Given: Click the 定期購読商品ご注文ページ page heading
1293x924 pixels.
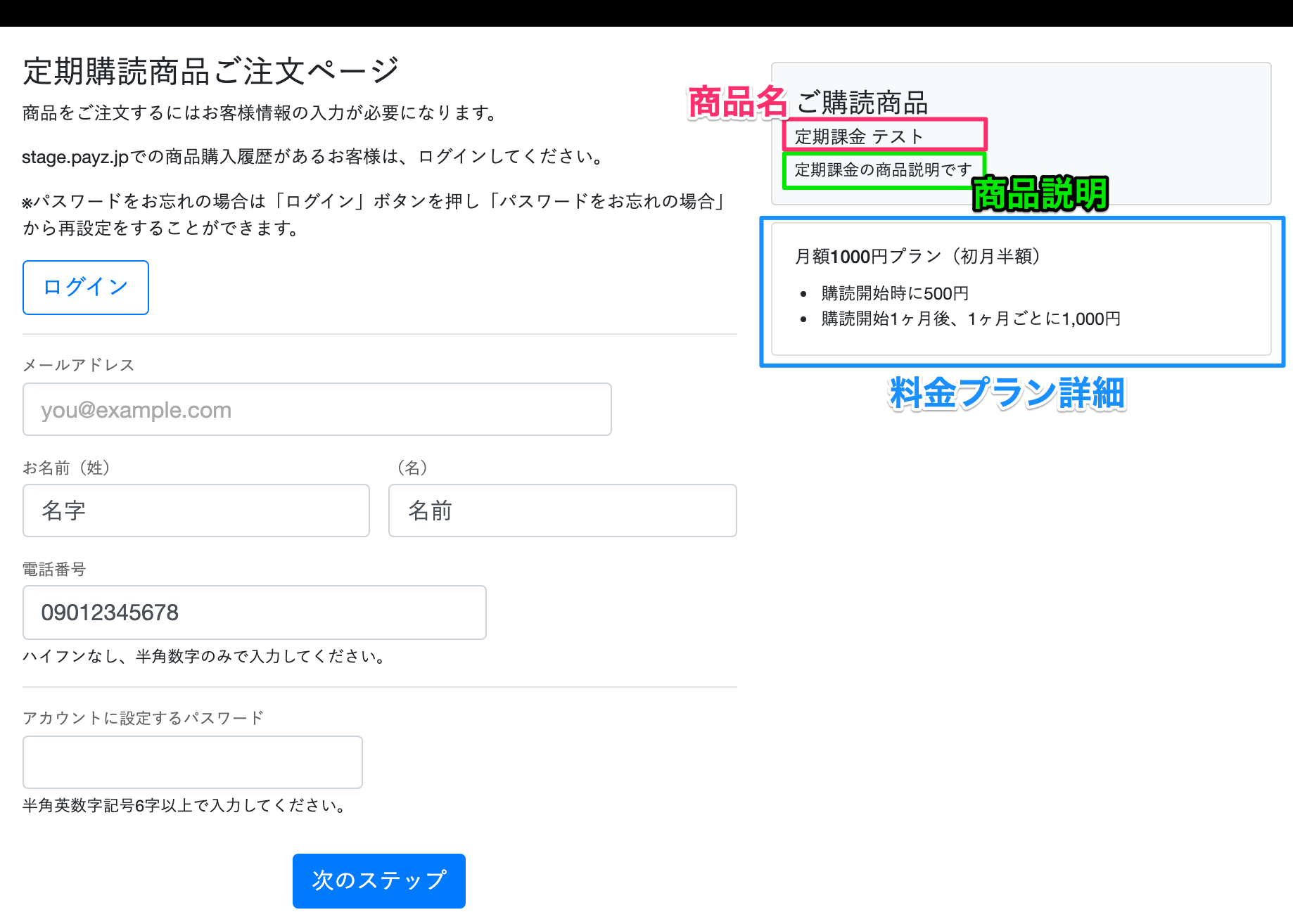Looking at the screenshot, I should pos(211,71).
